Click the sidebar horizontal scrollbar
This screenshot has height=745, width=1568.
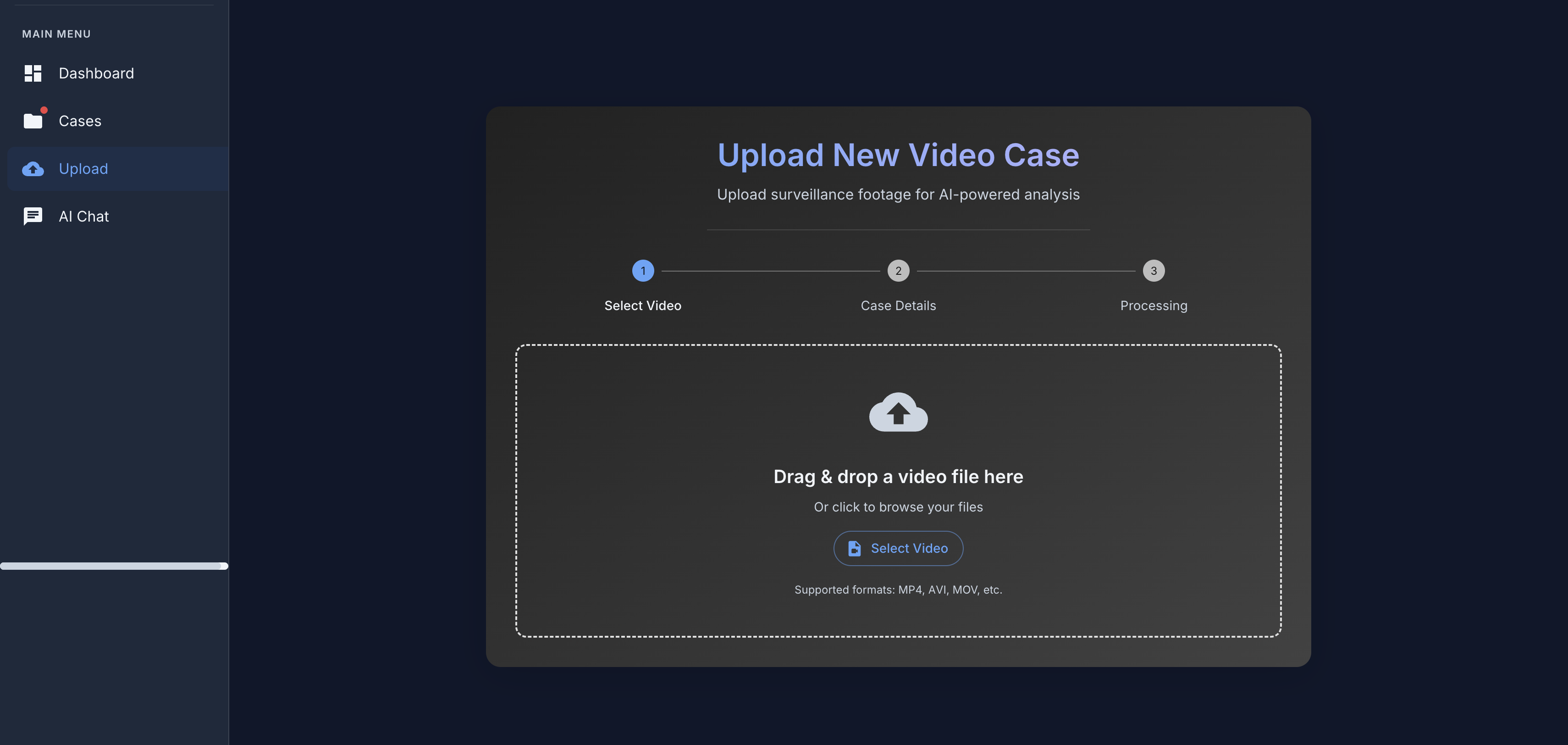113,566
